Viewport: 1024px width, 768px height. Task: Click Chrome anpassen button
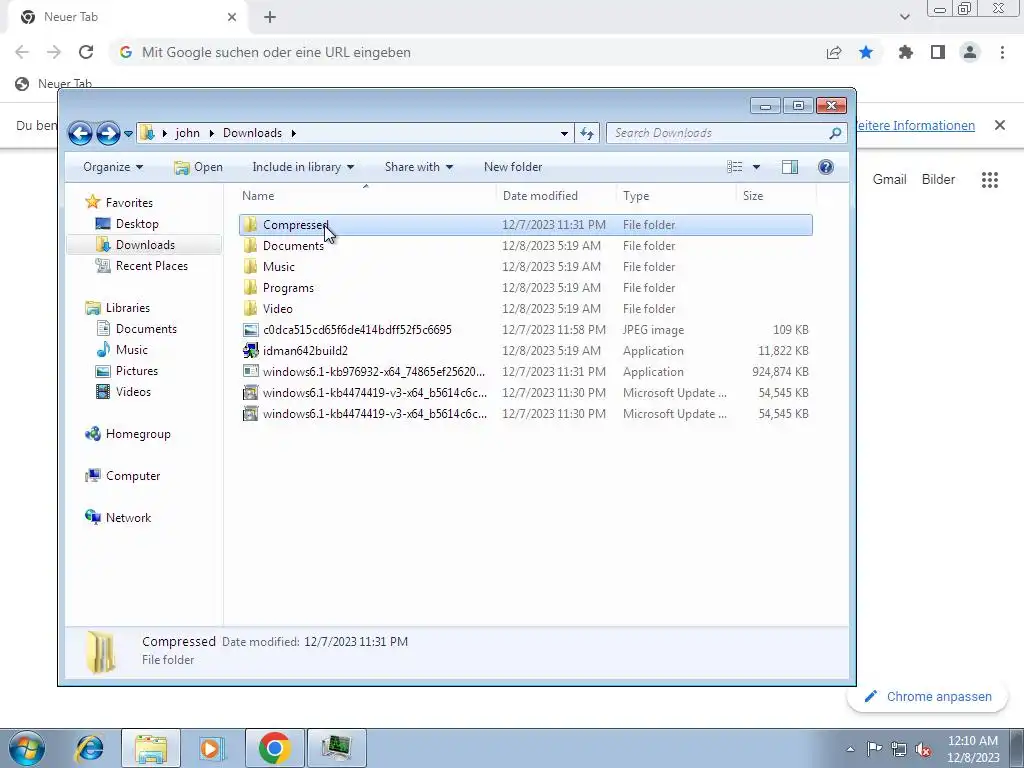click(x=928, y=697)
